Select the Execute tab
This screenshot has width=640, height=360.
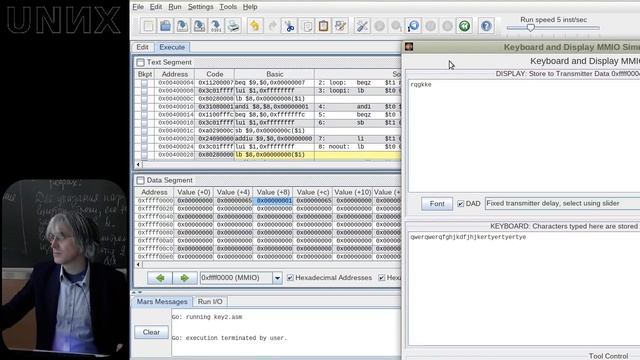(x=172, y=47)
